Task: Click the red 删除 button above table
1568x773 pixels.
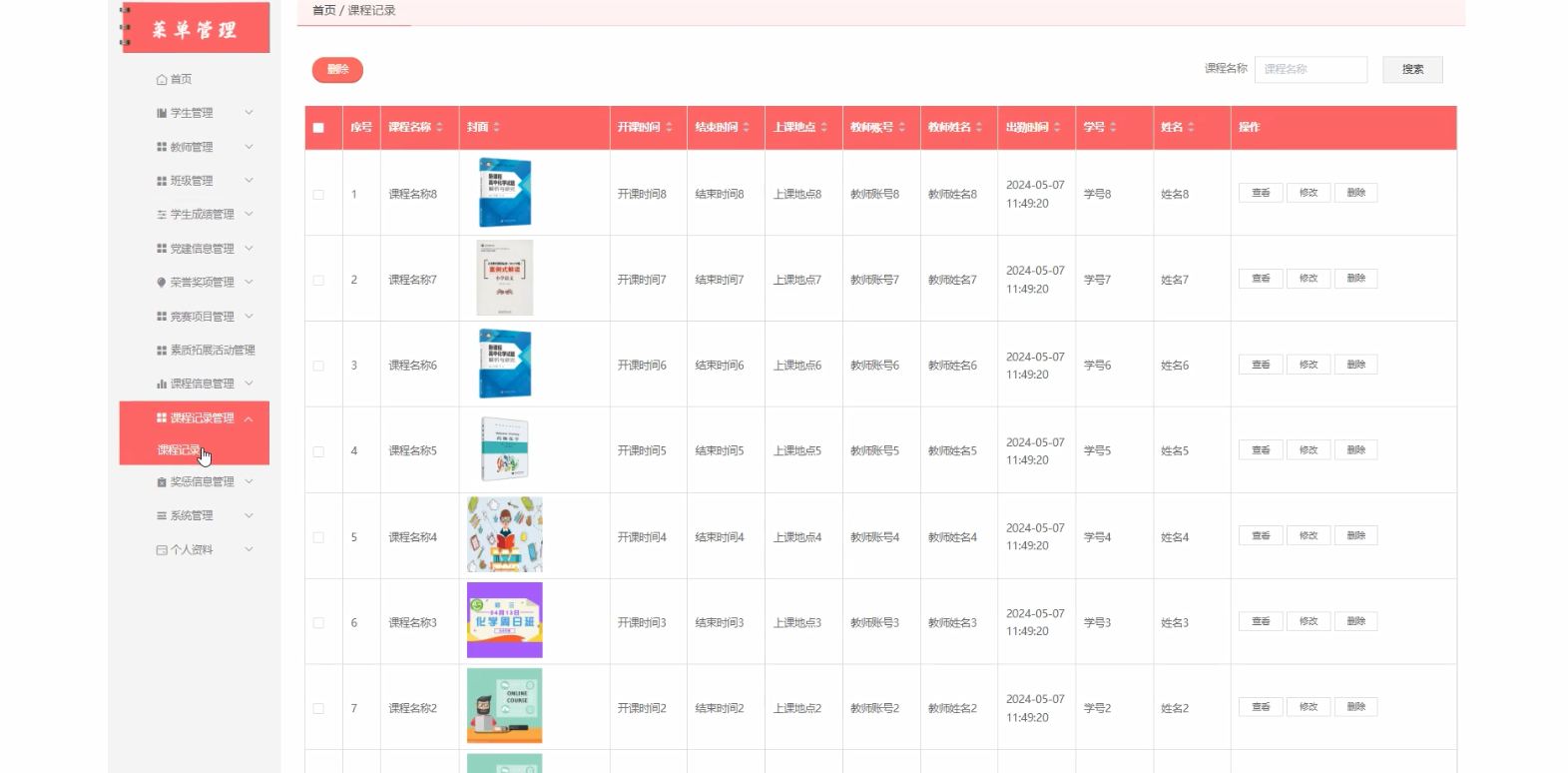Action: (x=337, y=70)
